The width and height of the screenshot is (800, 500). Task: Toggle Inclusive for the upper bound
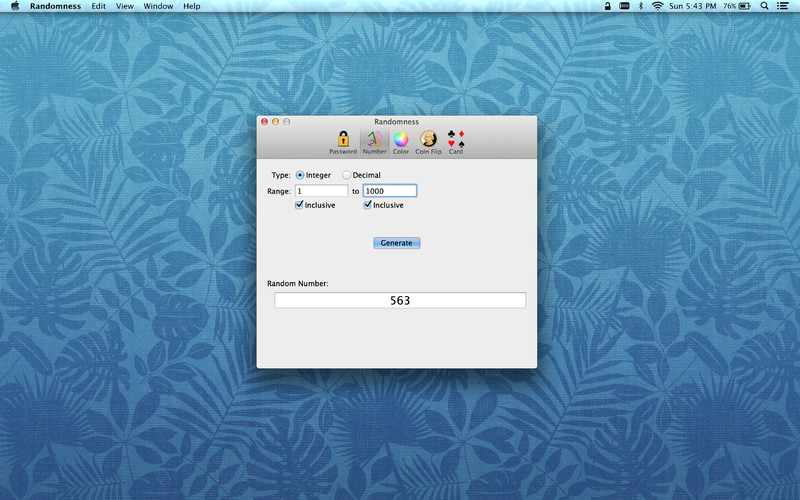(x=367, y=205)
